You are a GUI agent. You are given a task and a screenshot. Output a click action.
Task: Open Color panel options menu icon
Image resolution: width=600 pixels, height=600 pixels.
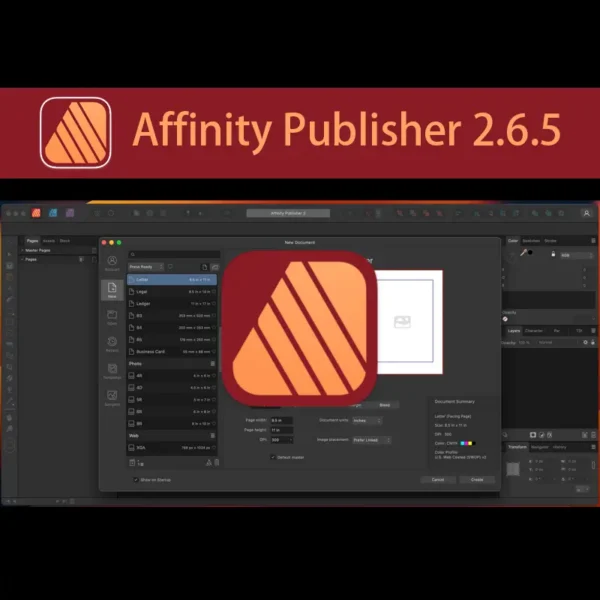click(x=593, y=240)
